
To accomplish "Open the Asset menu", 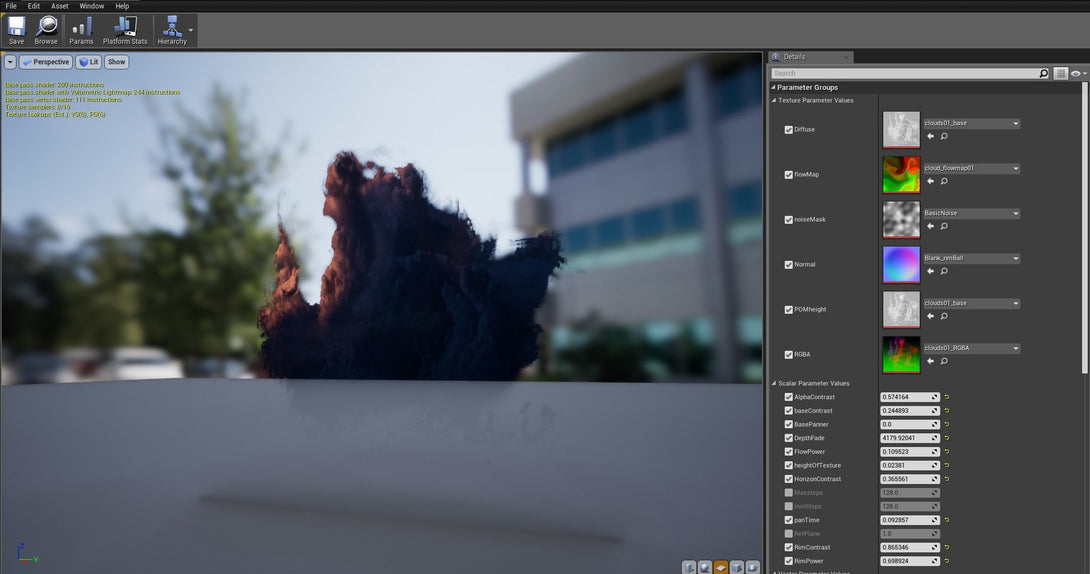I will [60, 6].
